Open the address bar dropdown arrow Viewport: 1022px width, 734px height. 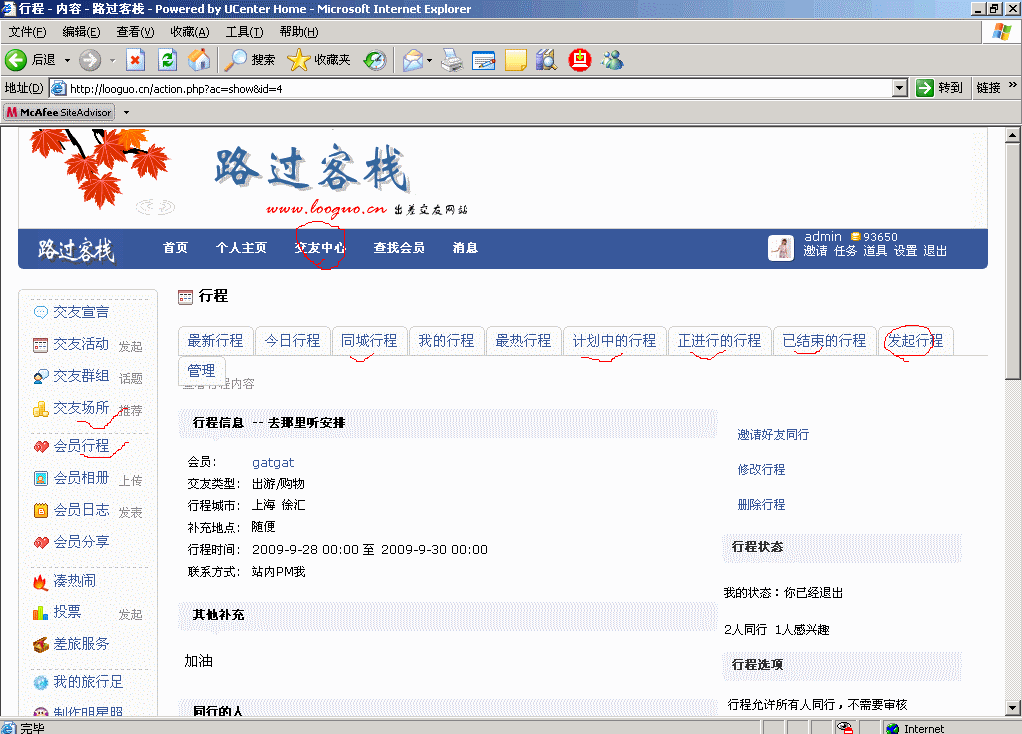point(899,88)
